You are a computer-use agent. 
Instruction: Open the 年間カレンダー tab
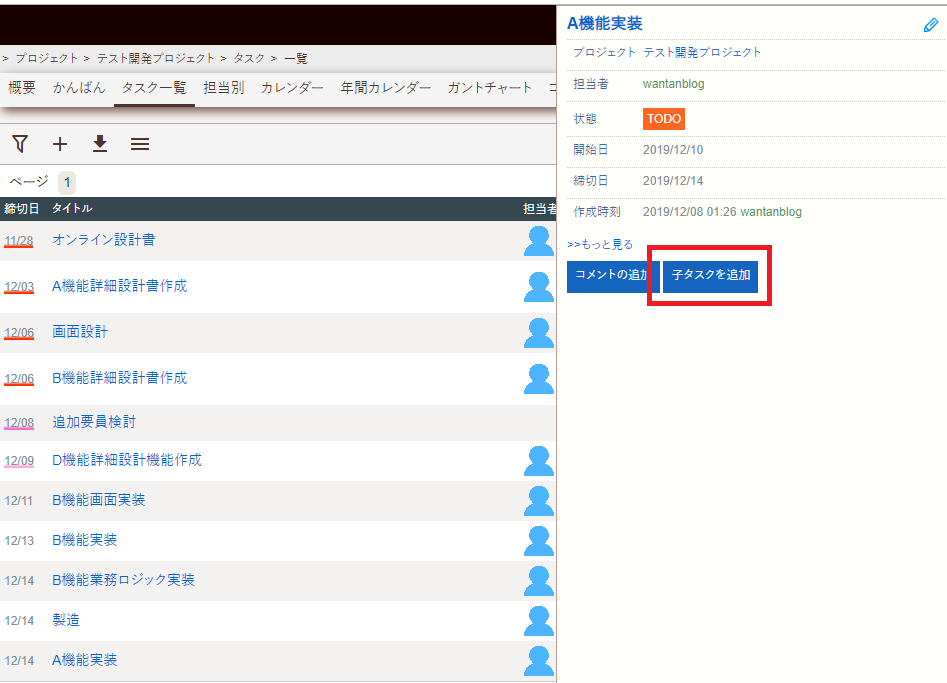click(x=385, y=88)
